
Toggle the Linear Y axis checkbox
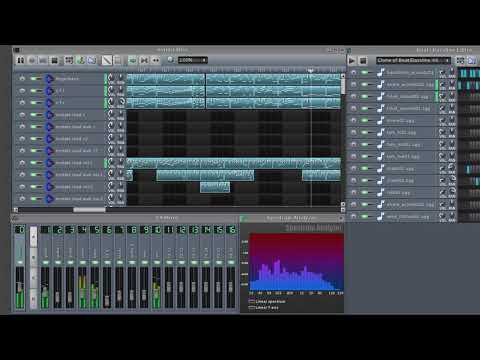click(252, 307)
